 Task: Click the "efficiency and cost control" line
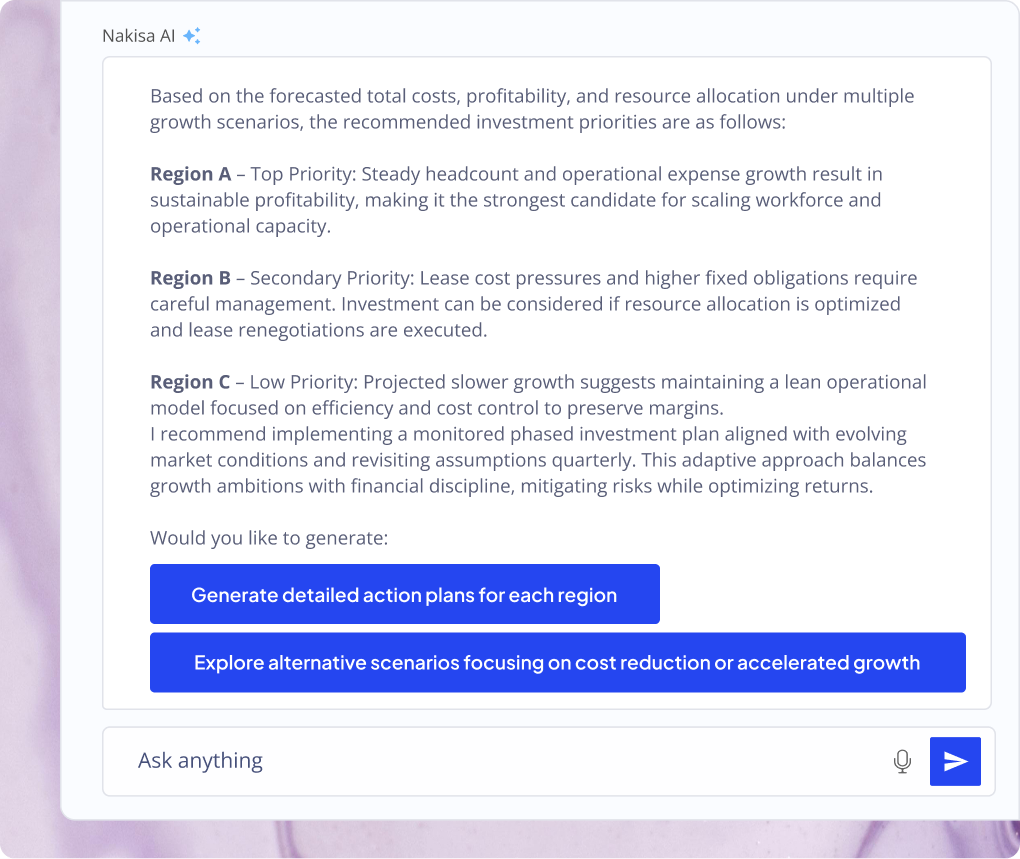coord(436,408)
